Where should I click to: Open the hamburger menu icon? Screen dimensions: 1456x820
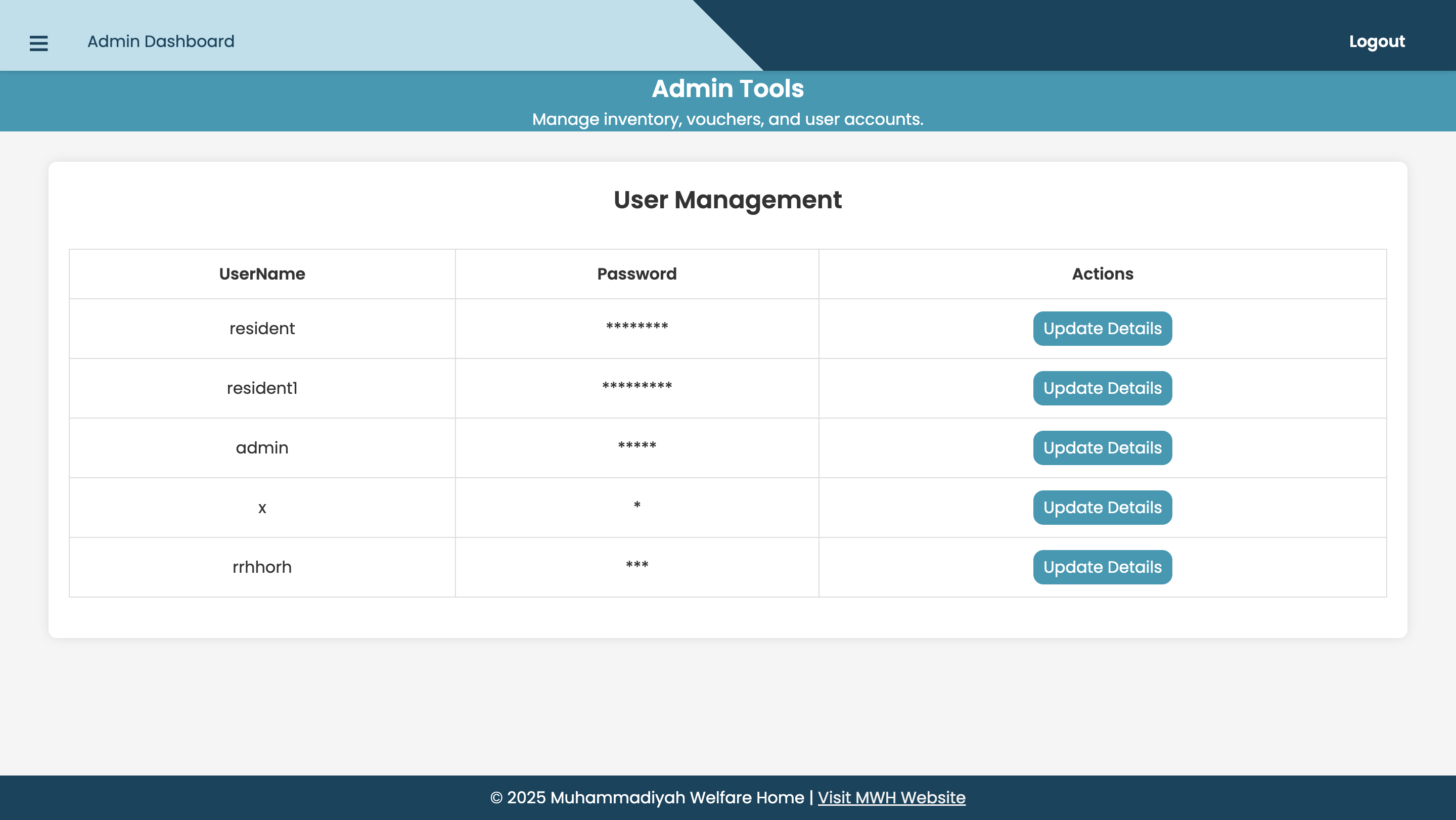38,43
